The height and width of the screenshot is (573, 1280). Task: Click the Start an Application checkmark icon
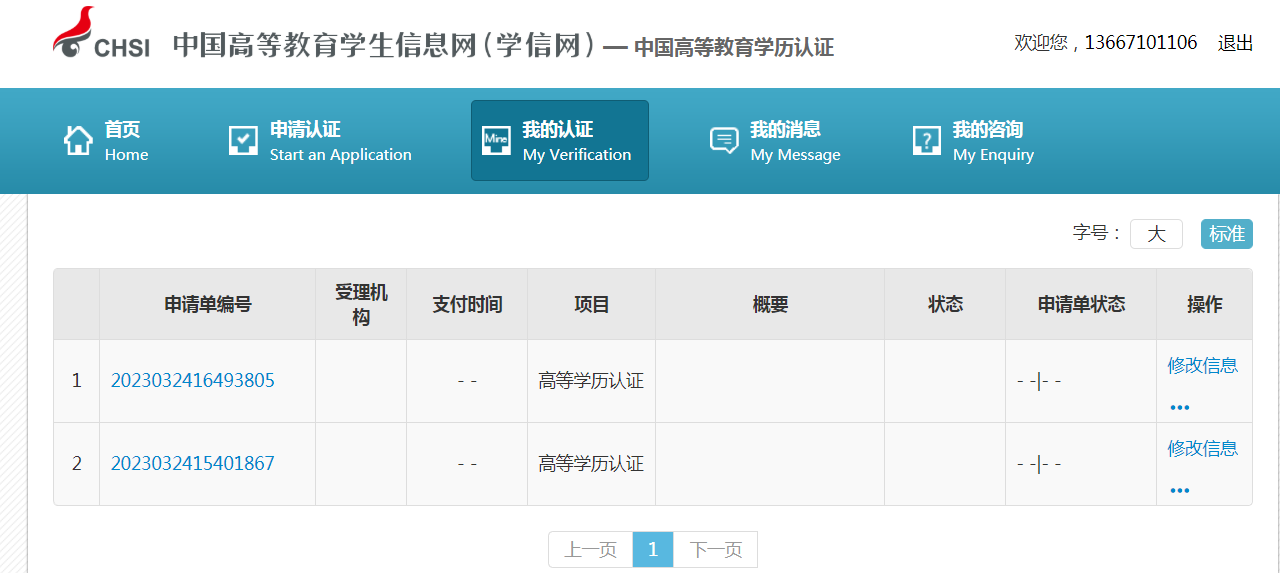(x=243, y=141)
